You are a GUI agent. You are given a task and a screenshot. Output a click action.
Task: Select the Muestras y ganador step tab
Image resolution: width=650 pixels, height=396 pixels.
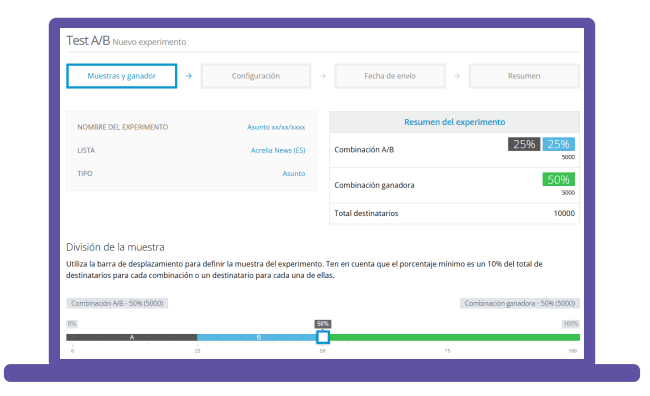coord(121,76)
